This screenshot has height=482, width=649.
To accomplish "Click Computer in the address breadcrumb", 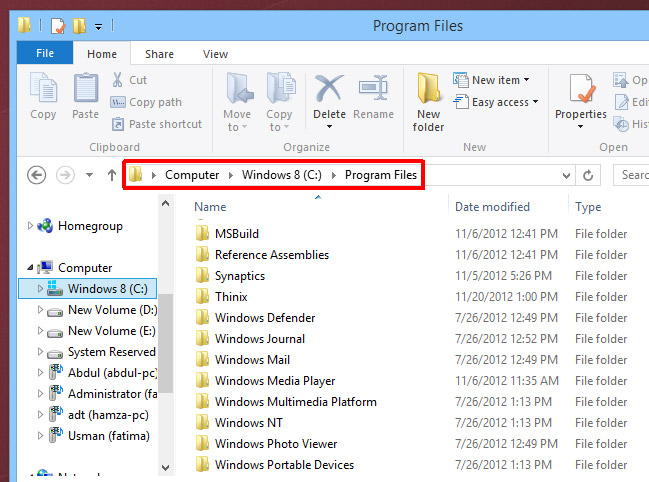I will coord(192,175).
